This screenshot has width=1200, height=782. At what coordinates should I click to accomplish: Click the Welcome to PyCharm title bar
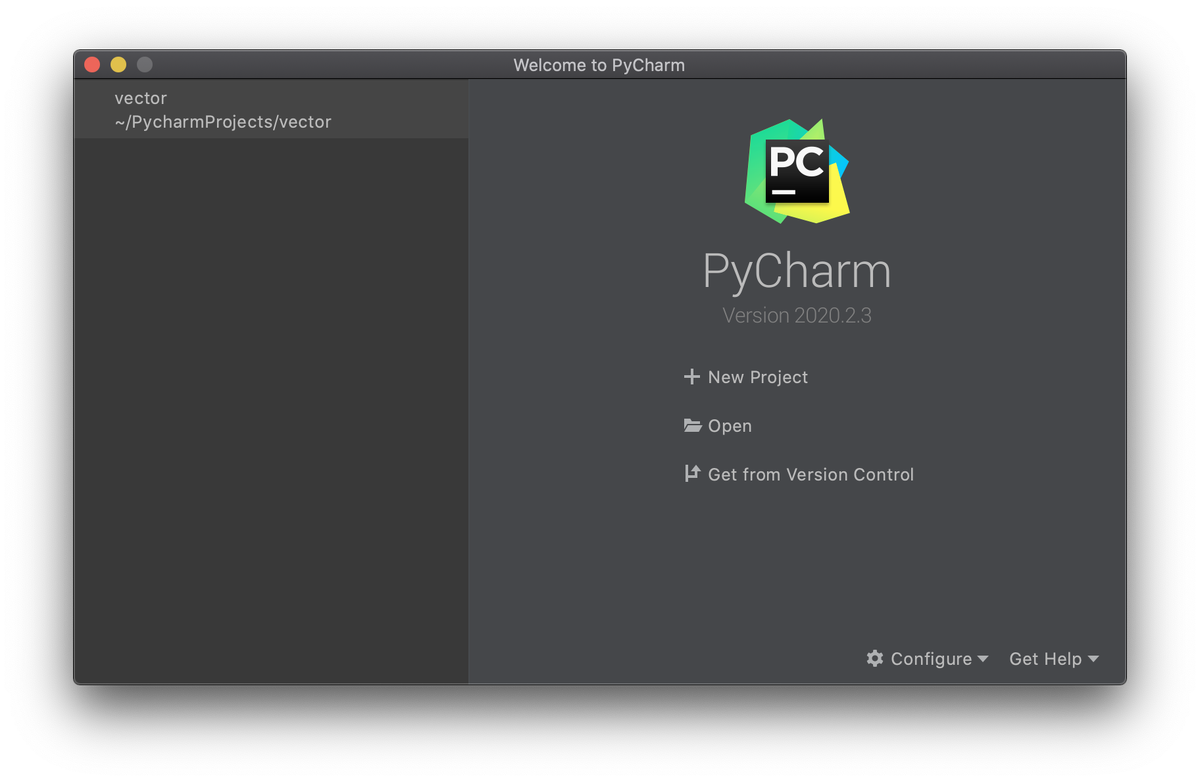pyautogui.click(x=600, y=65)
